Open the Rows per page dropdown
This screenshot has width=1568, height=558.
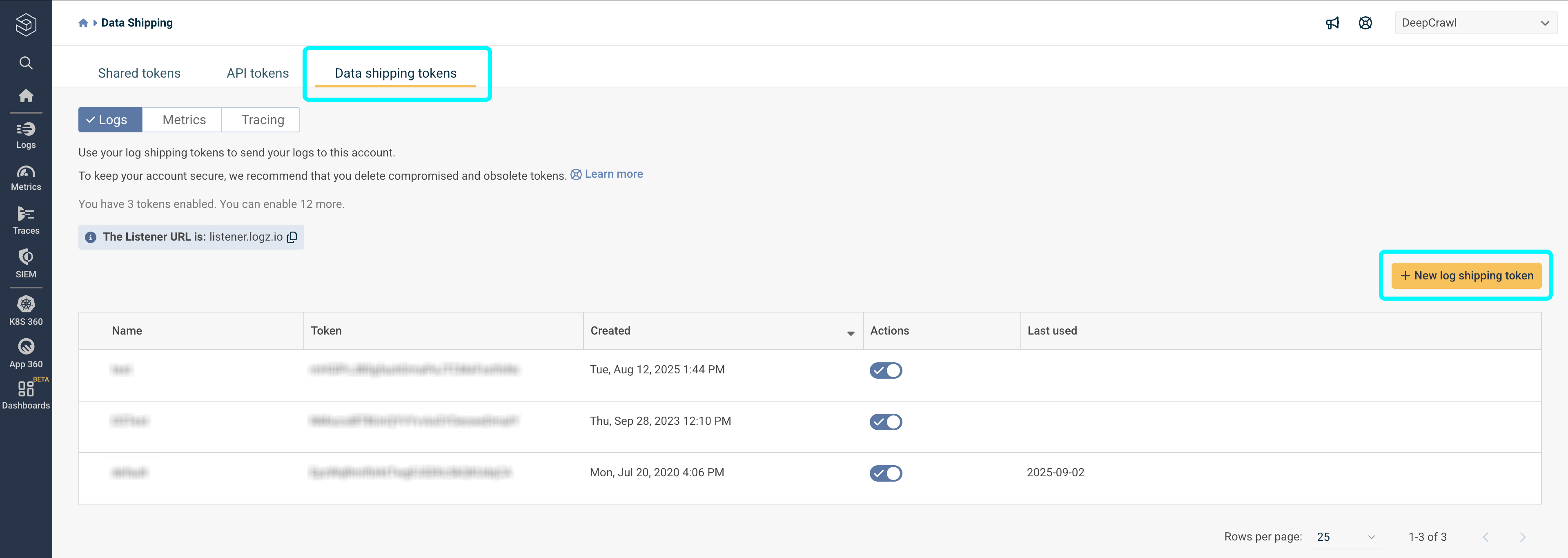(1345, 537)
